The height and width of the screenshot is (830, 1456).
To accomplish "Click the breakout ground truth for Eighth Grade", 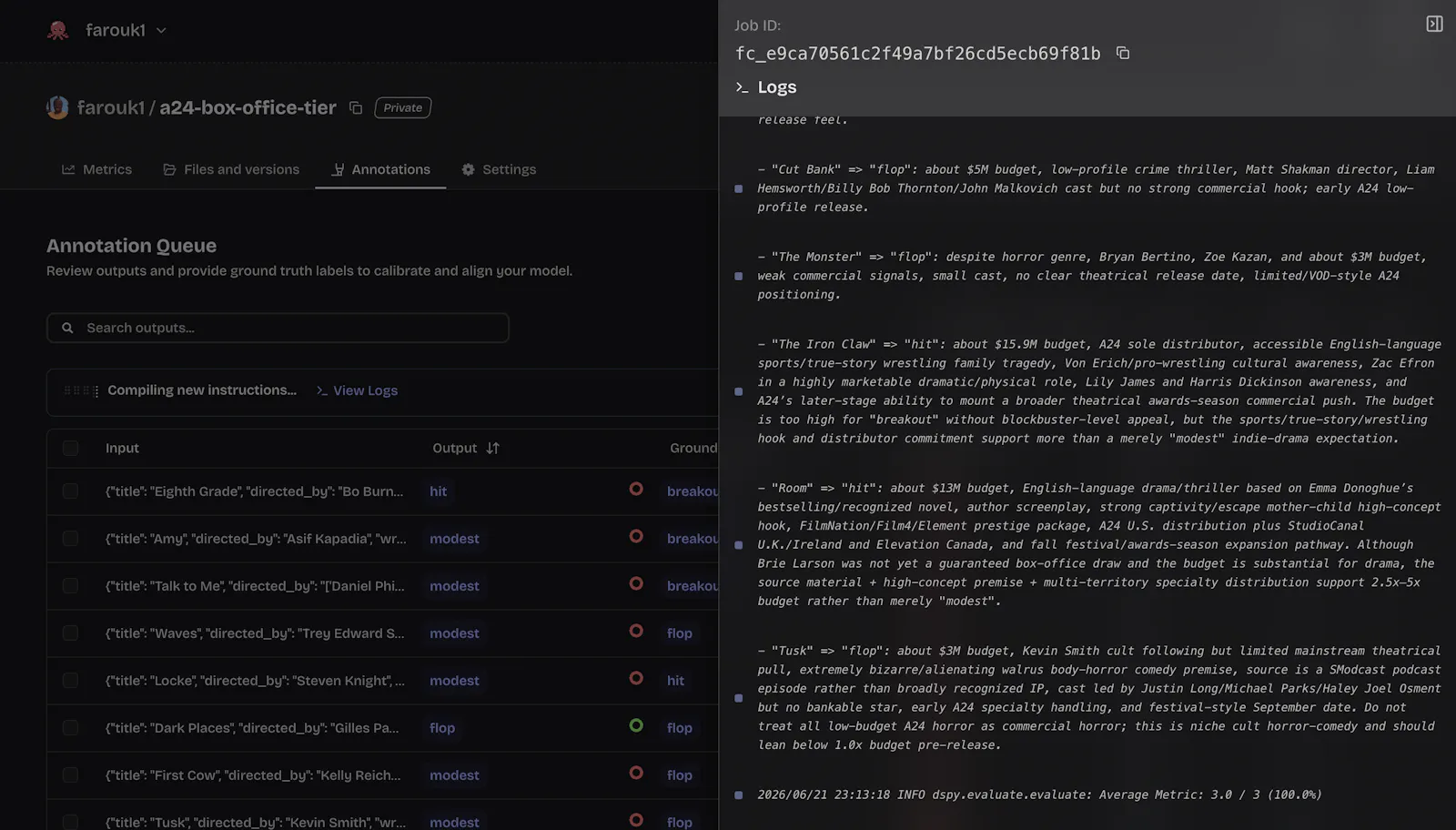I will [693, 491].
